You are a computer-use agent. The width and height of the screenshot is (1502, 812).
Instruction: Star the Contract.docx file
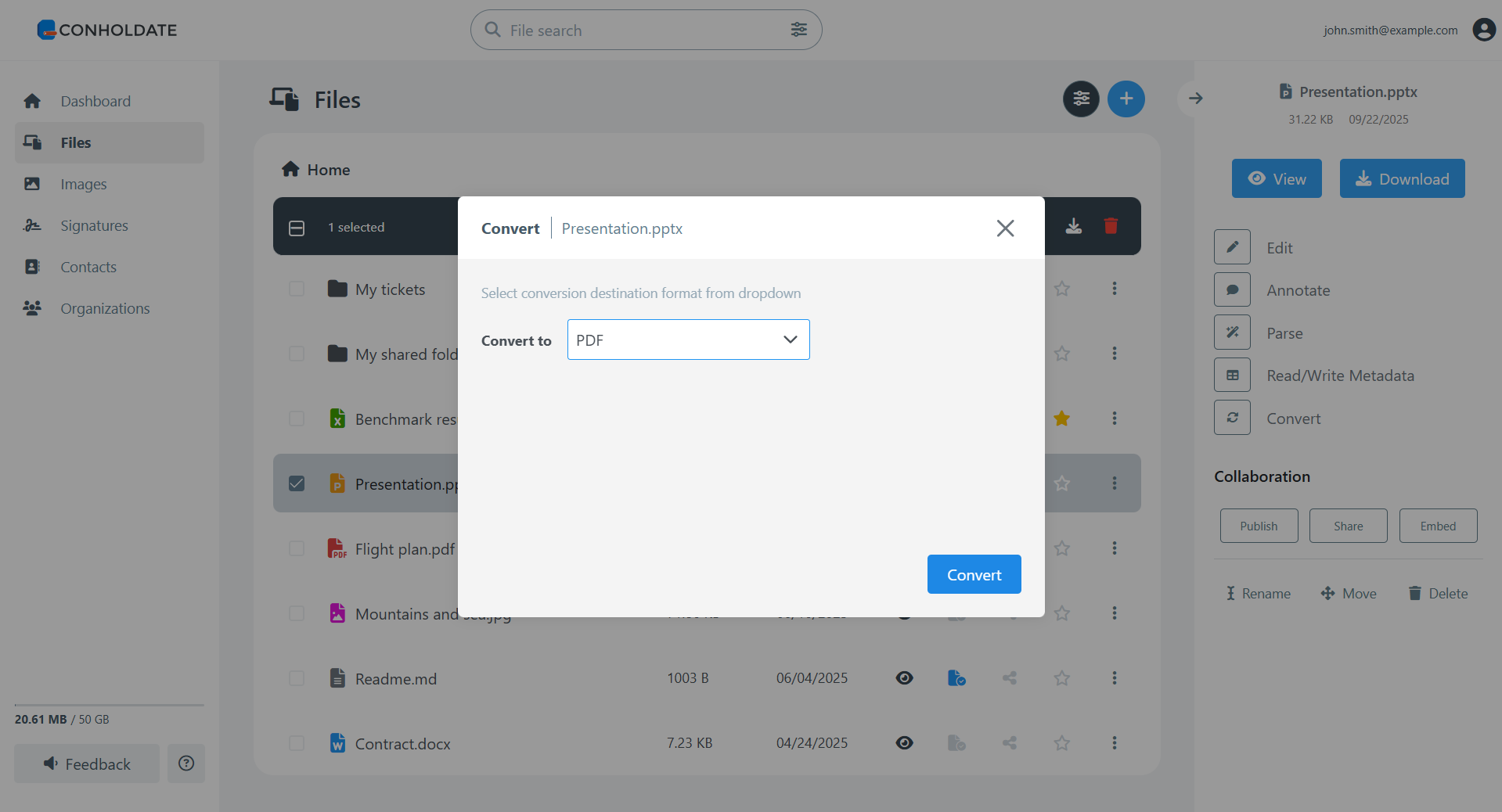point(1061,743)
